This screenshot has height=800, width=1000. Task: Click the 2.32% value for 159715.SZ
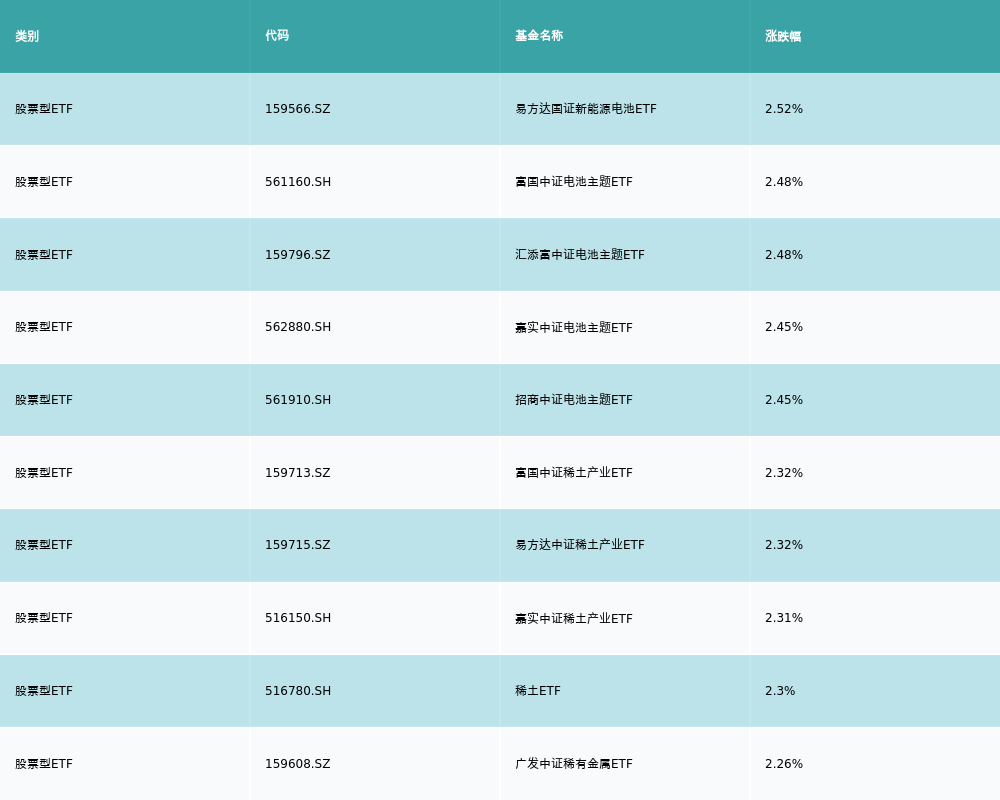click(784, 545)
